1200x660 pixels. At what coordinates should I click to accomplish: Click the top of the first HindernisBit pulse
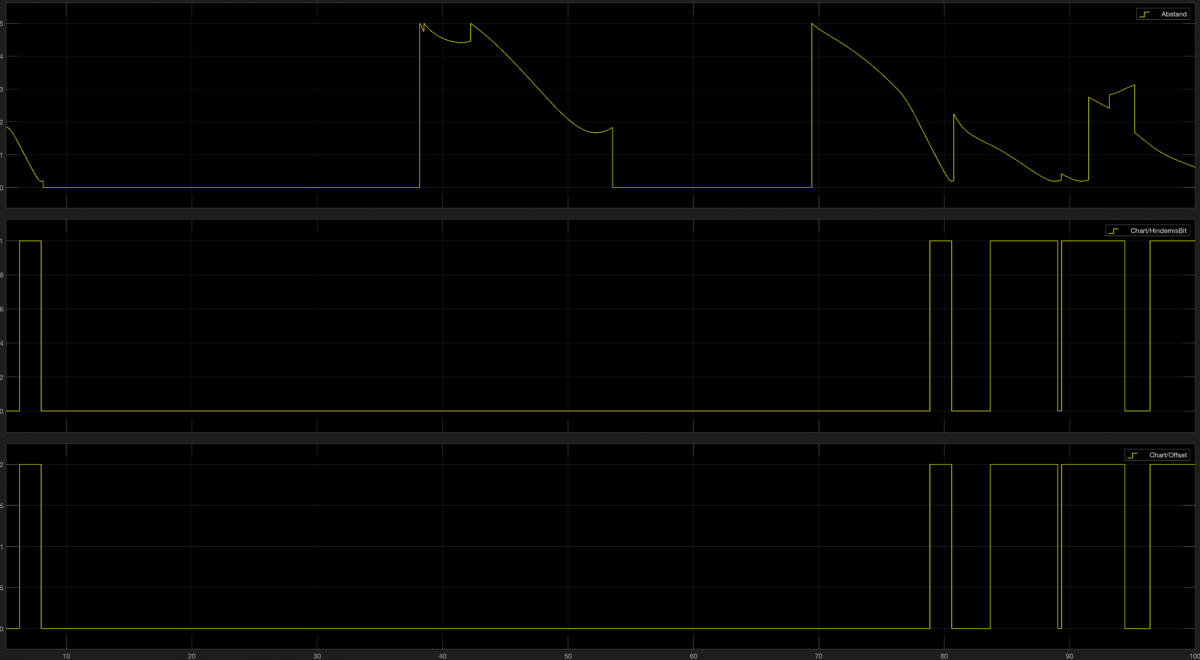tap(30, 241)
